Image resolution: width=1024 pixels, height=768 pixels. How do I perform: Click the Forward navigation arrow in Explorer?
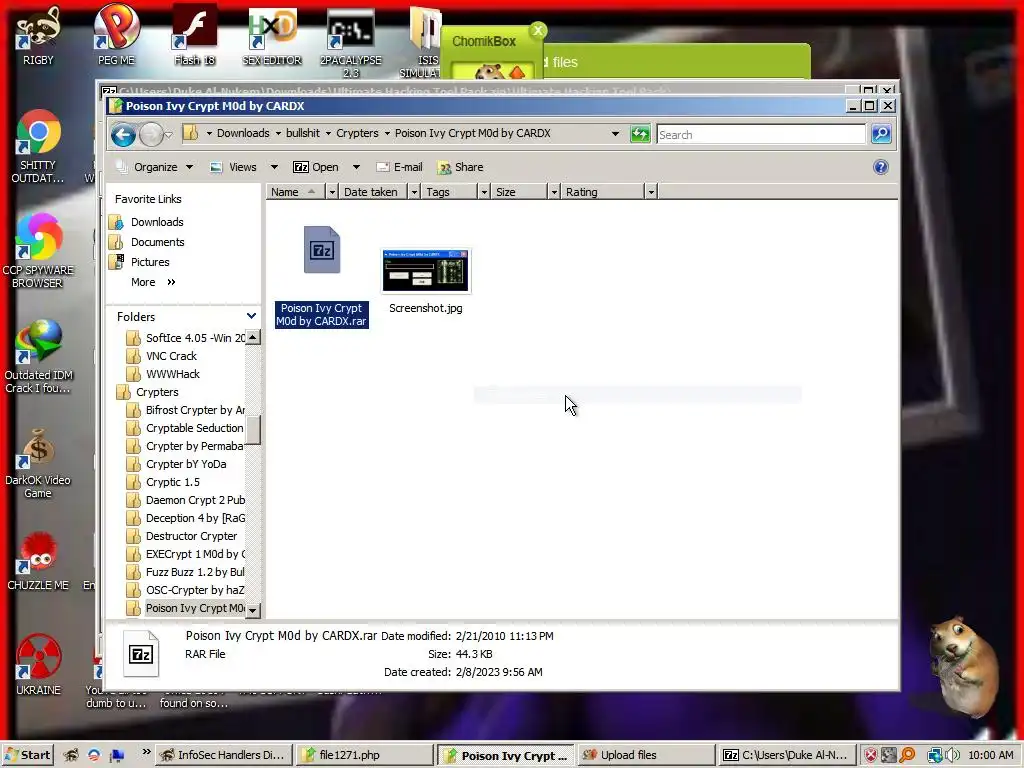151,135
